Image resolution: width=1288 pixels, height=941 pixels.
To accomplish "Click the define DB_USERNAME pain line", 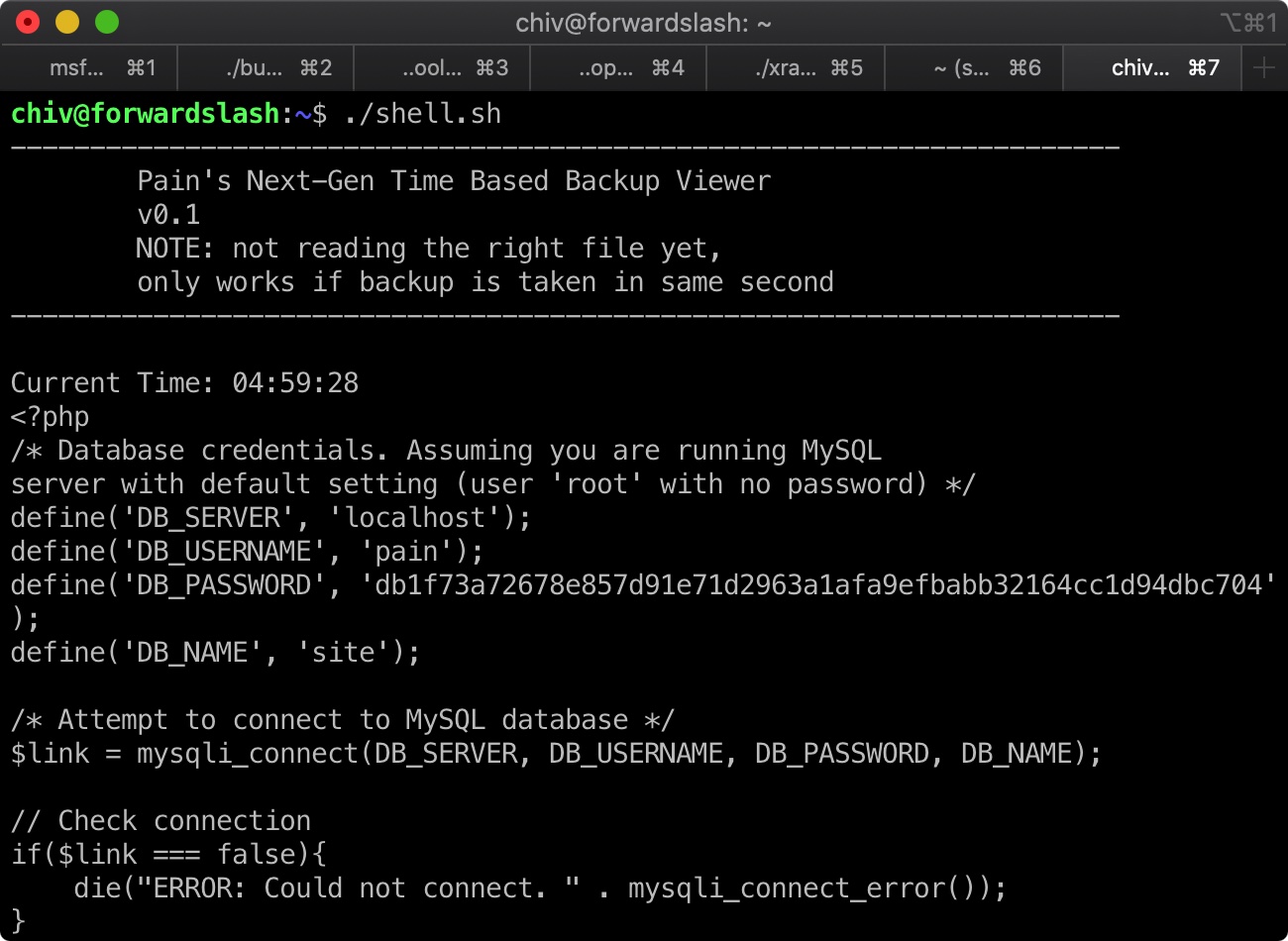I will tap(248, 551).
